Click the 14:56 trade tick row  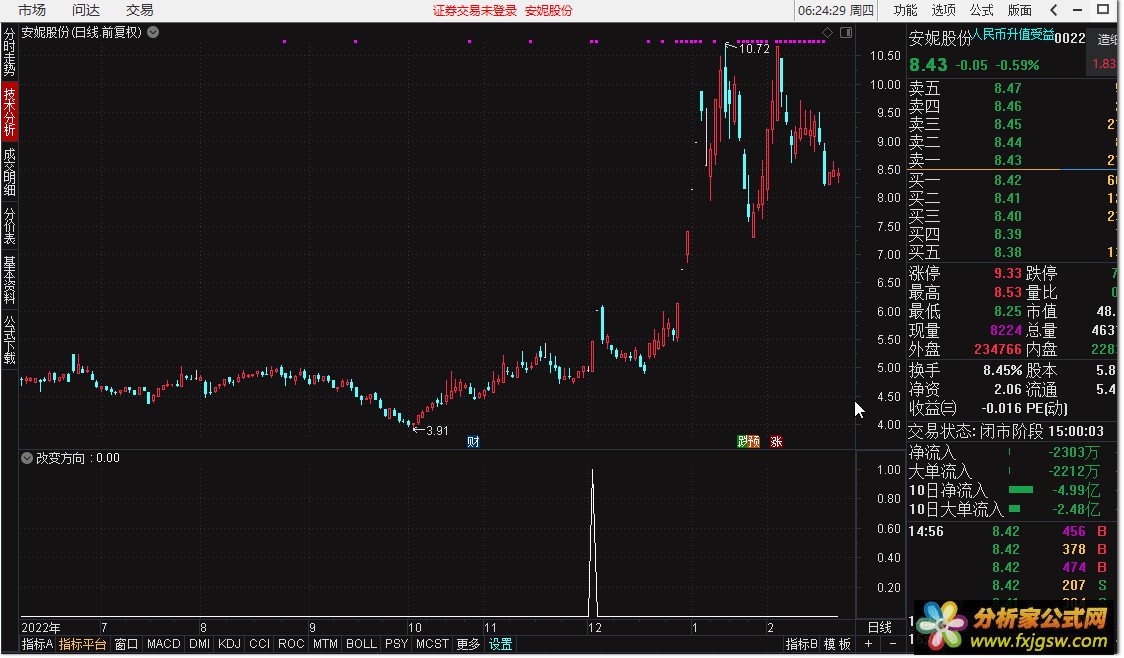[x=1011, y=531]
